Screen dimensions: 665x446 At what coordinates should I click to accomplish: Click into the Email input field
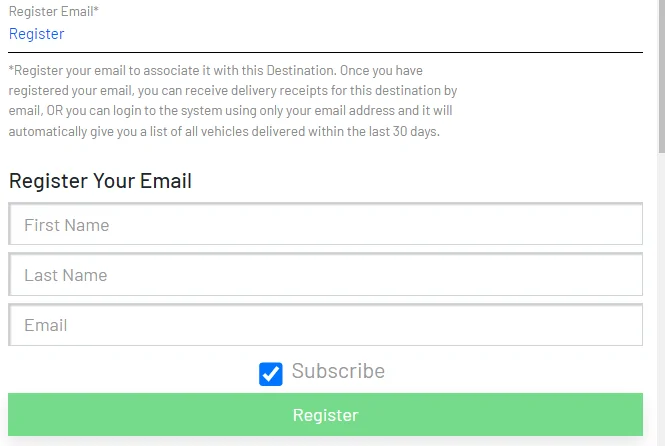(x=325, y=325)
